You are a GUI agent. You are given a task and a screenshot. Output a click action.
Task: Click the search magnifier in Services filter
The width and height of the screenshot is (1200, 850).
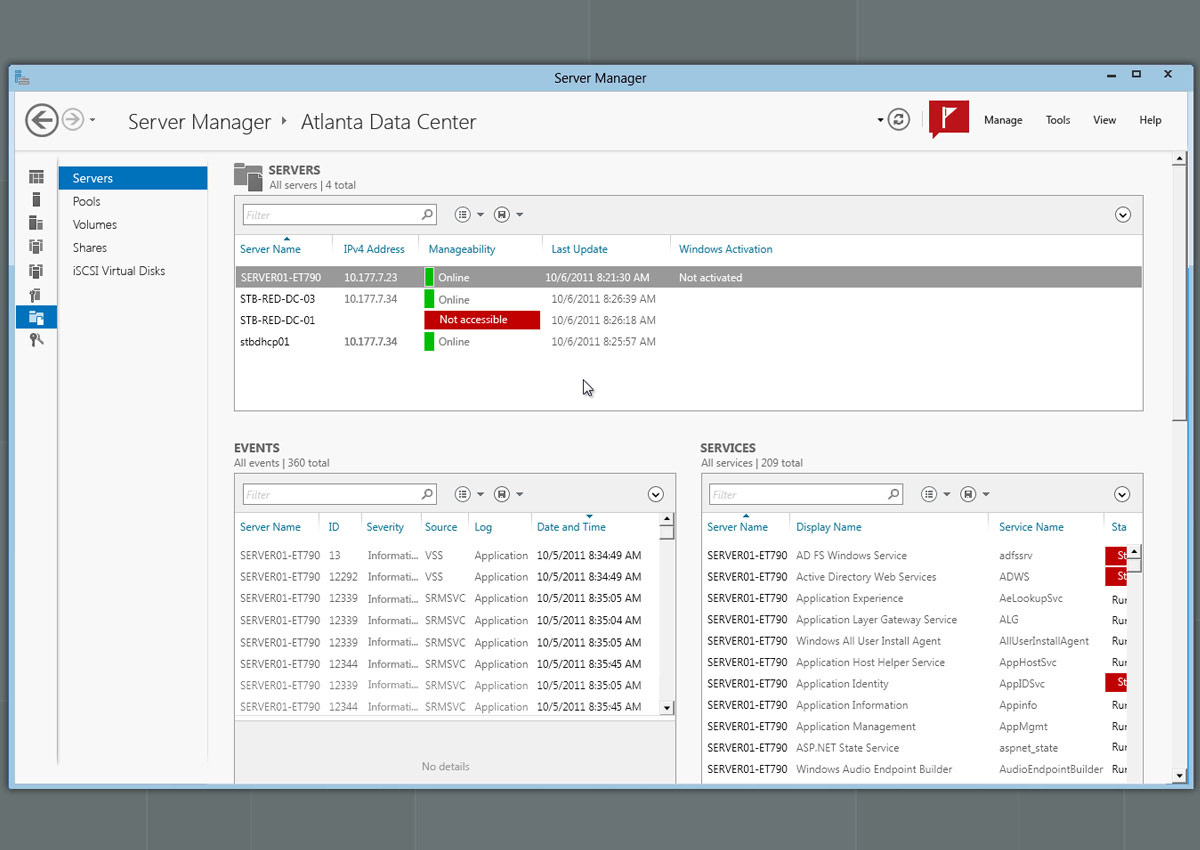point(894,494)
